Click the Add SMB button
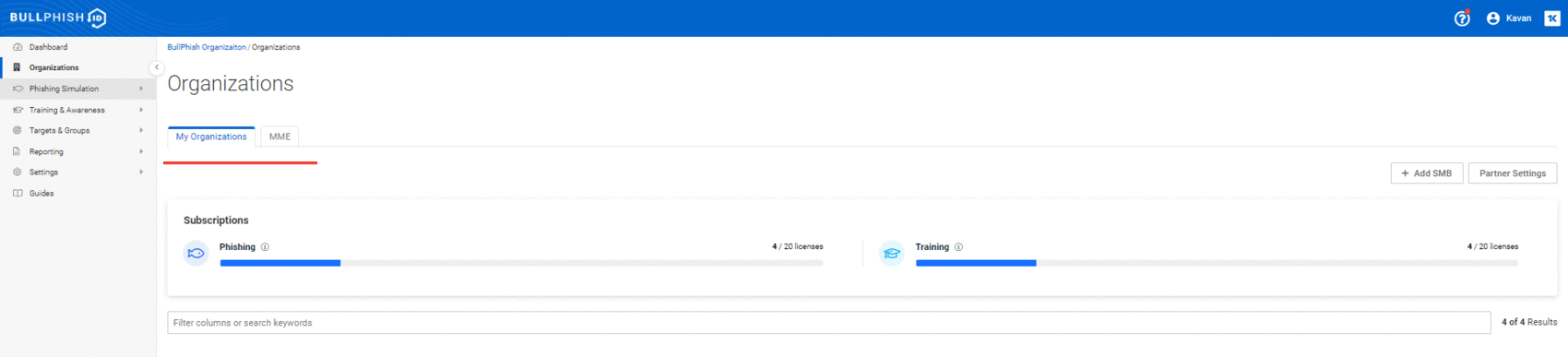Screen dimensions: 1568x357 (1427, 173)
